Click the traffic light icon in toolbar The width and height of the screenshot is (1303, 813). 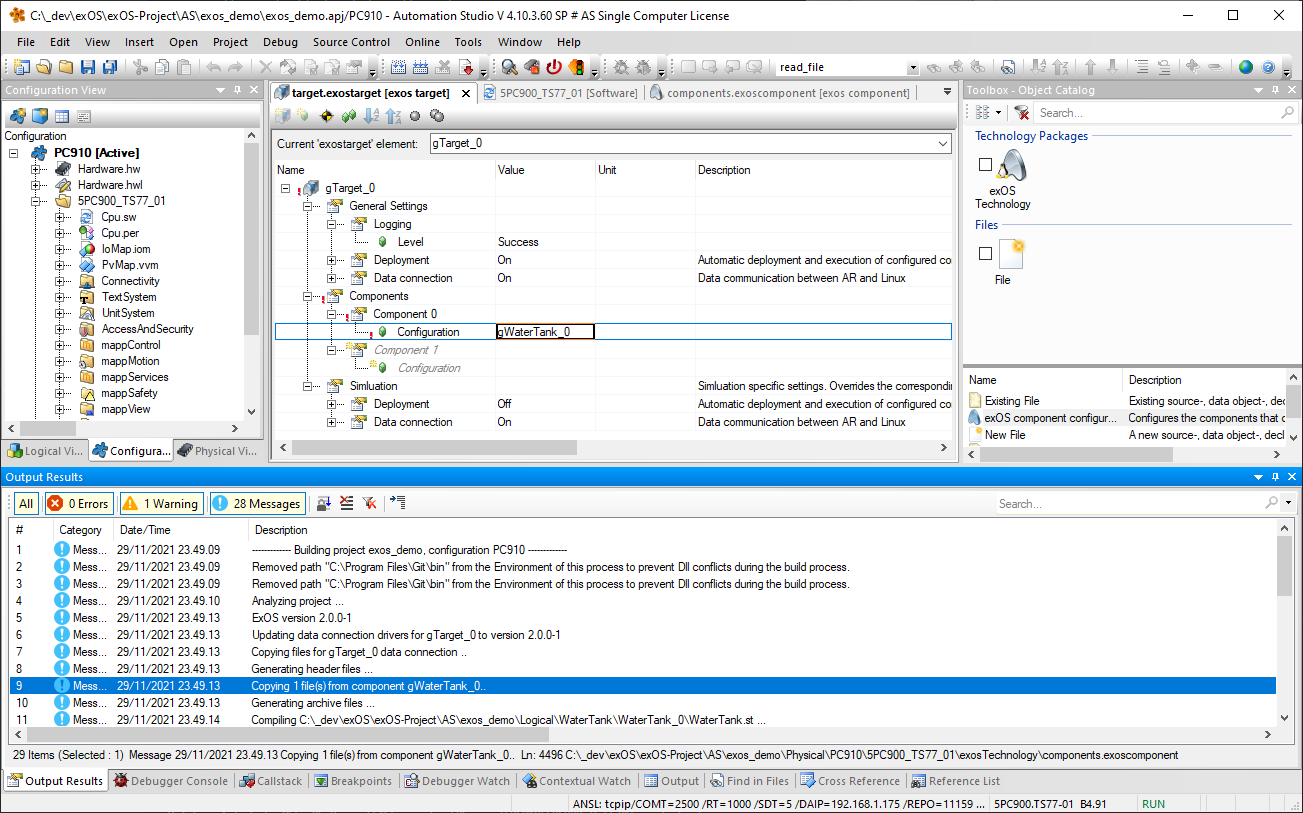[x=577, y=67]
